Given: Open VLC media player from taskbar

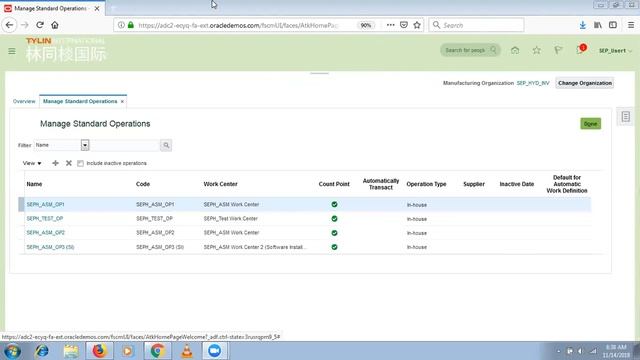Looking at the screenshot, I should pos(187,351).
